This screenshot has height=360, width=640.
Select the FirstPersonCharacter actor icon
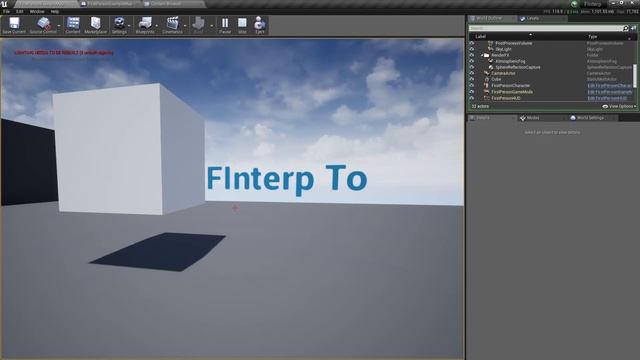pos(487,86)
